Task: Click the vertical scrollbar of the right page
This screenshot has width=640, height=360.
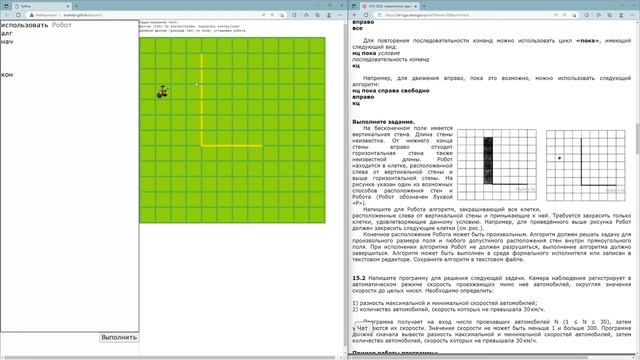Action: coord(638,139)
